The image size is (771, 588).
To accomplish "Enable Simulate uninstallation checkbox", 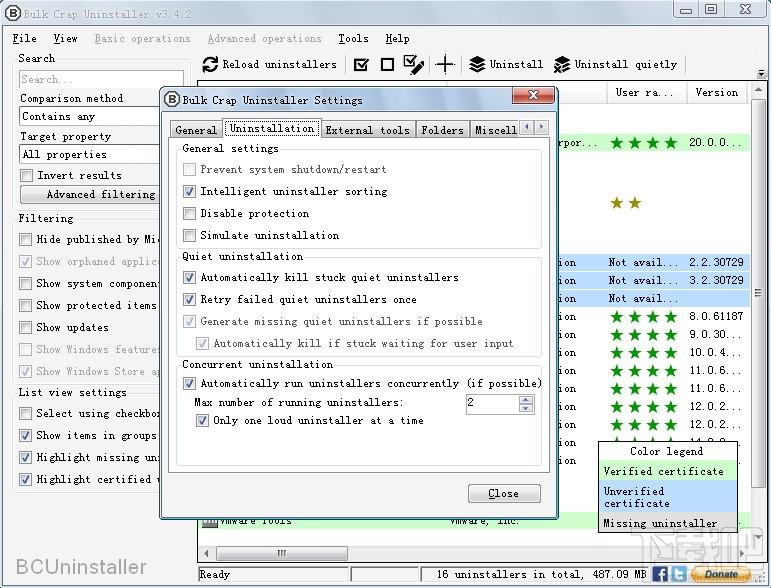I will click(189, 235).
